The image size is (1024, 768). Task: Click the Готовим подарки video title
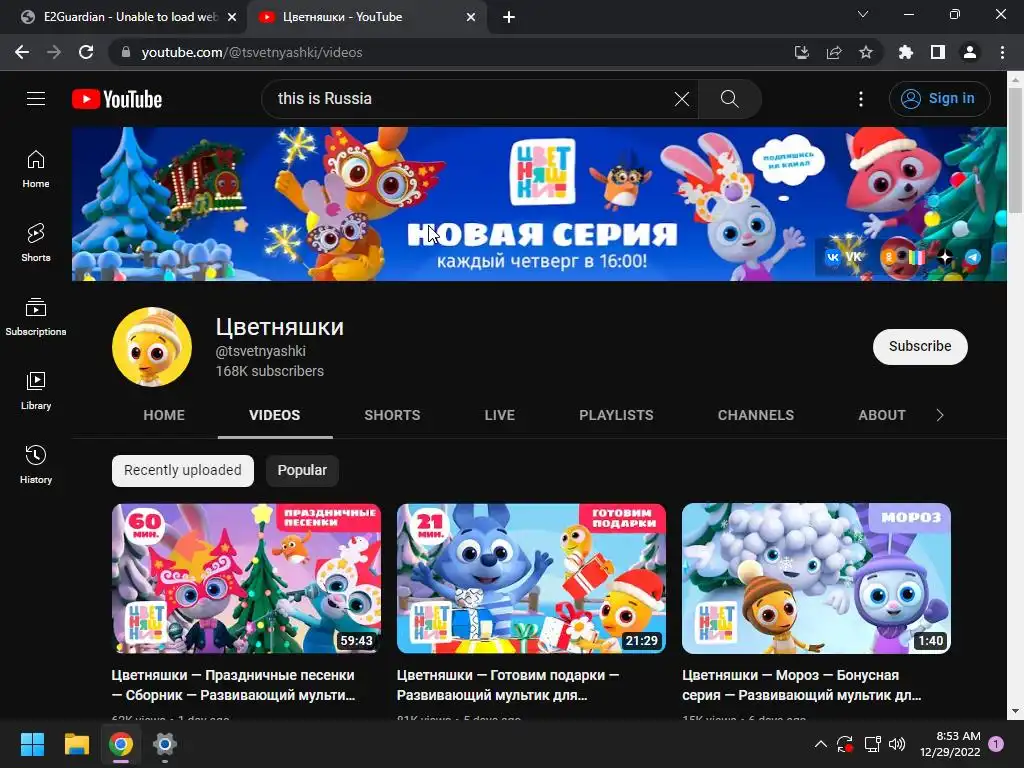tap(507, 685)
